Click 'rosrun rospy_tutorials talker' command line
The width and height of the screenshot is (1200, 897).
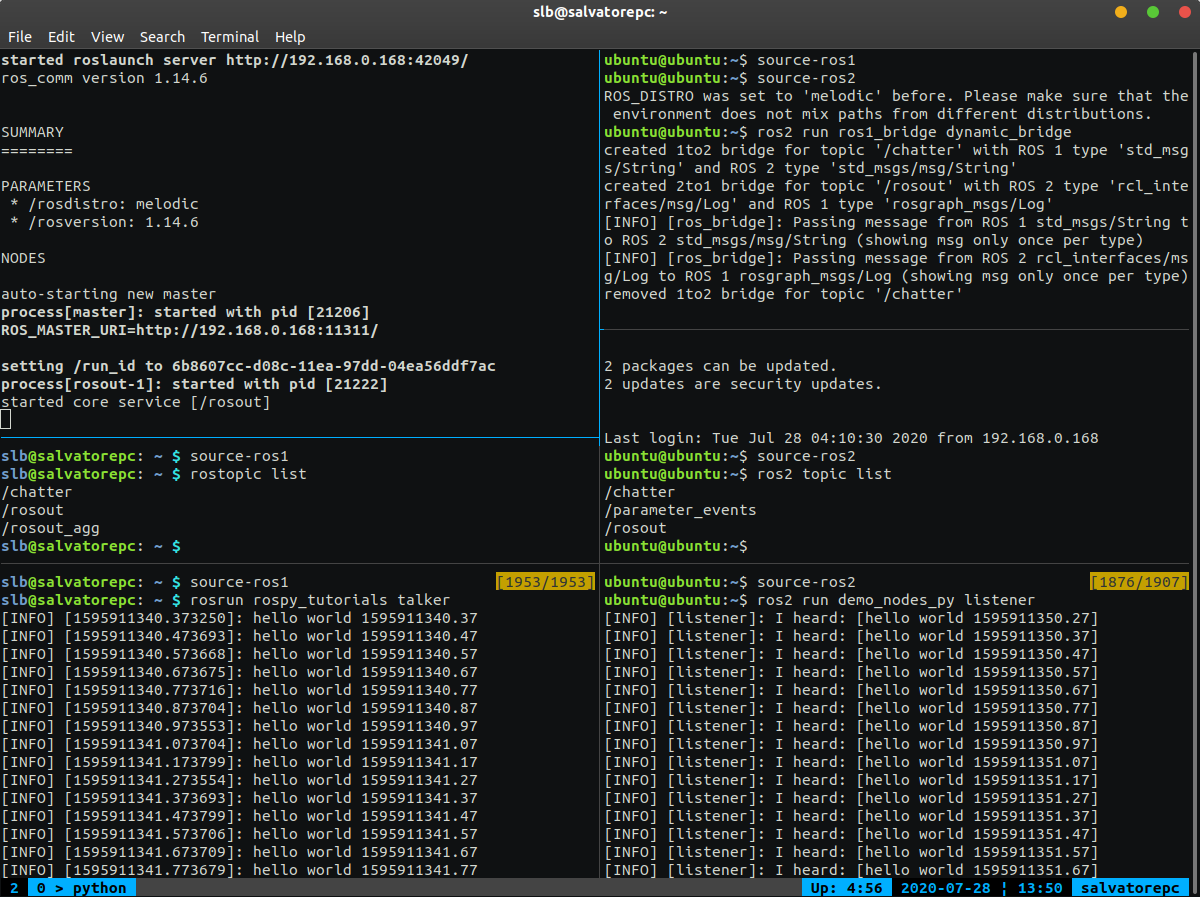[320, 600]
